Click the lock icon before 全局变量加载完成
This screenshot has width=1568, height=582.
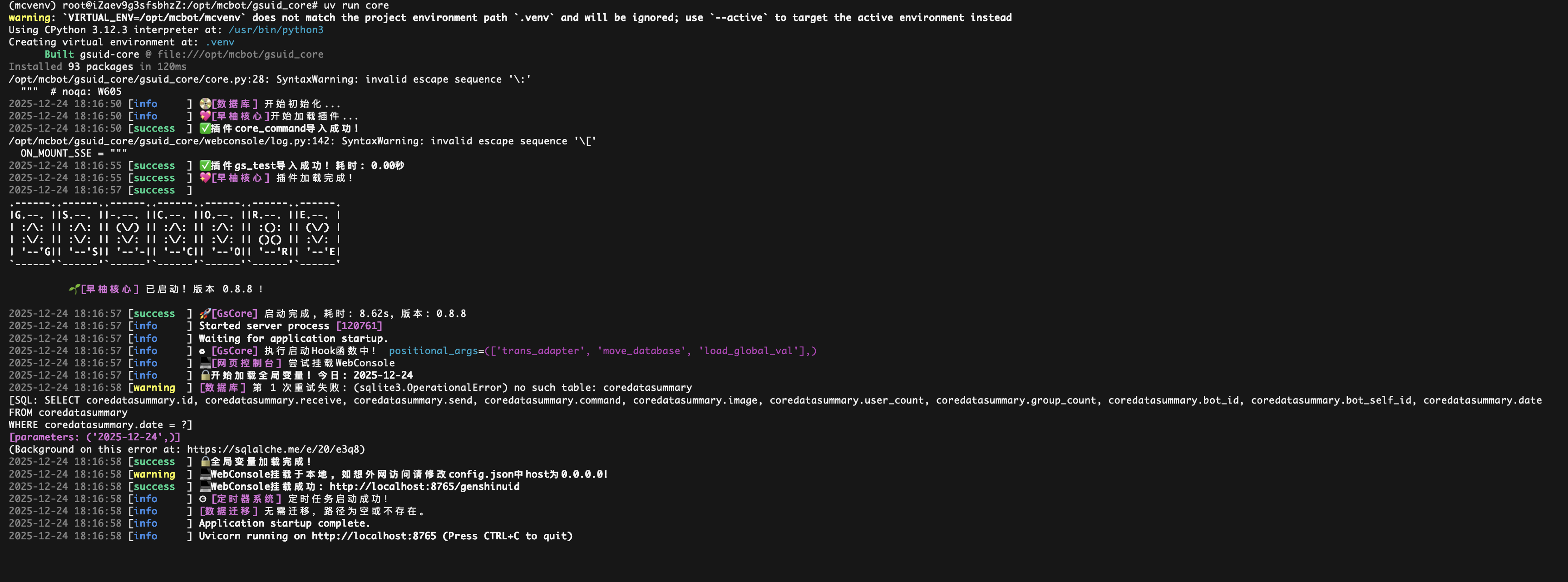205,461
